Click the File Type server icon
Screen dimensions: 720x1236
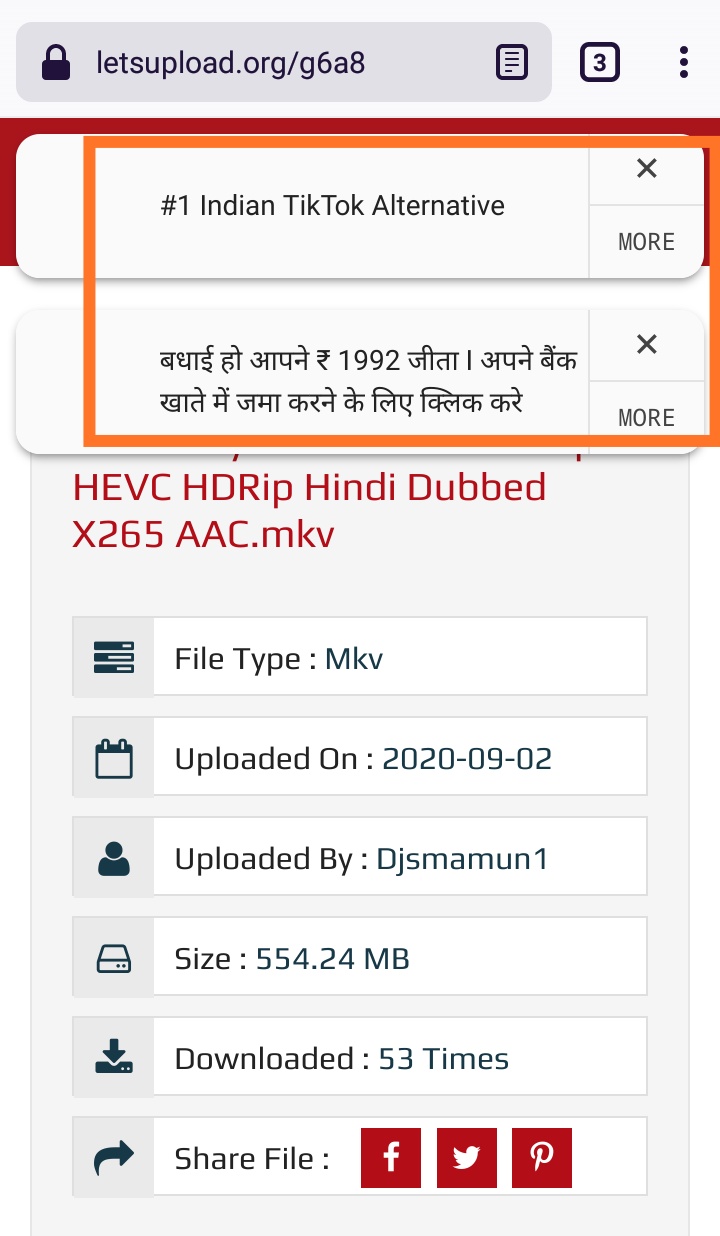click(114, 658)
